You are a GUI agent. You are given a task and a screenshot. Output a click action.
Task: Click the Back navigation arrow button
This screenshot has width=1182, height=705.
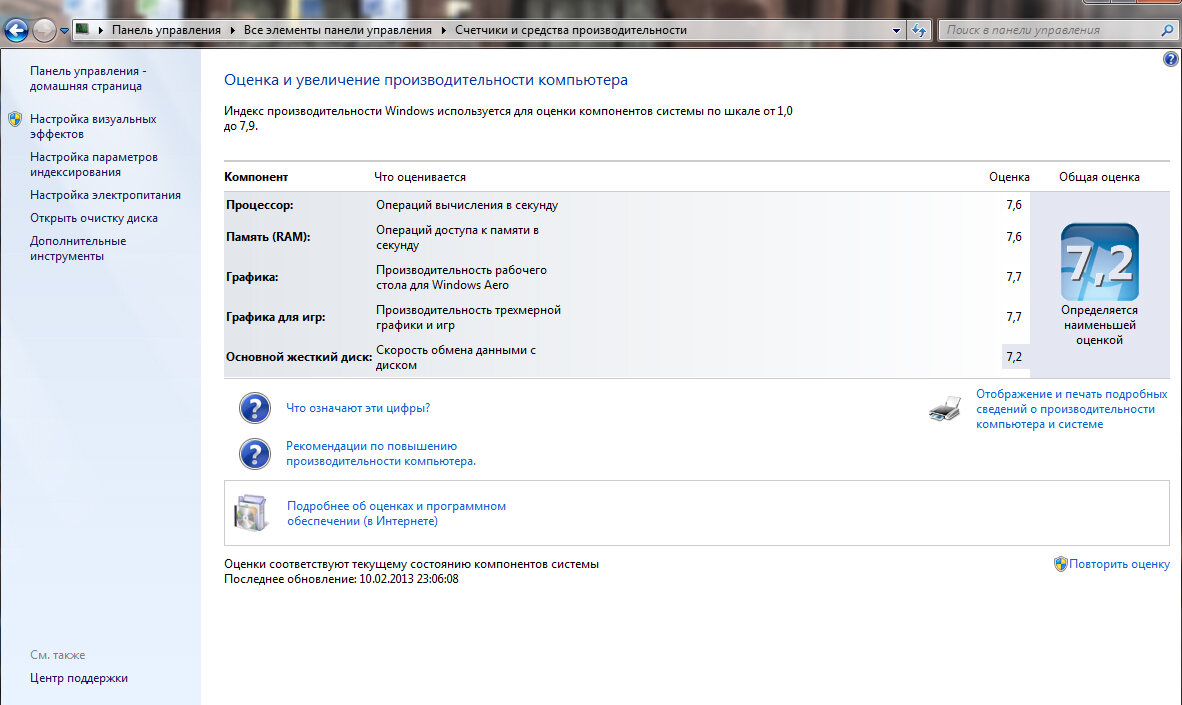pyautogui.click(x=16, y=30)
